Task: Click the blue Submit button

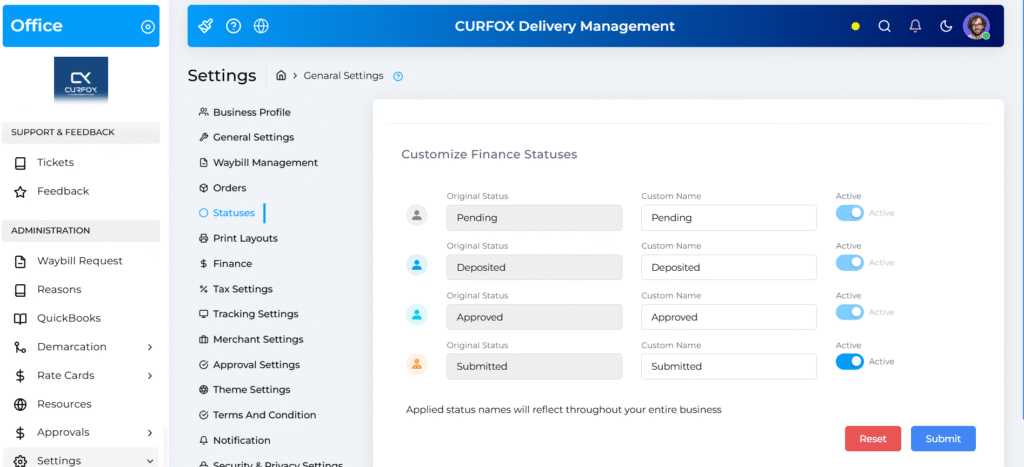Action: click(942, 439)
